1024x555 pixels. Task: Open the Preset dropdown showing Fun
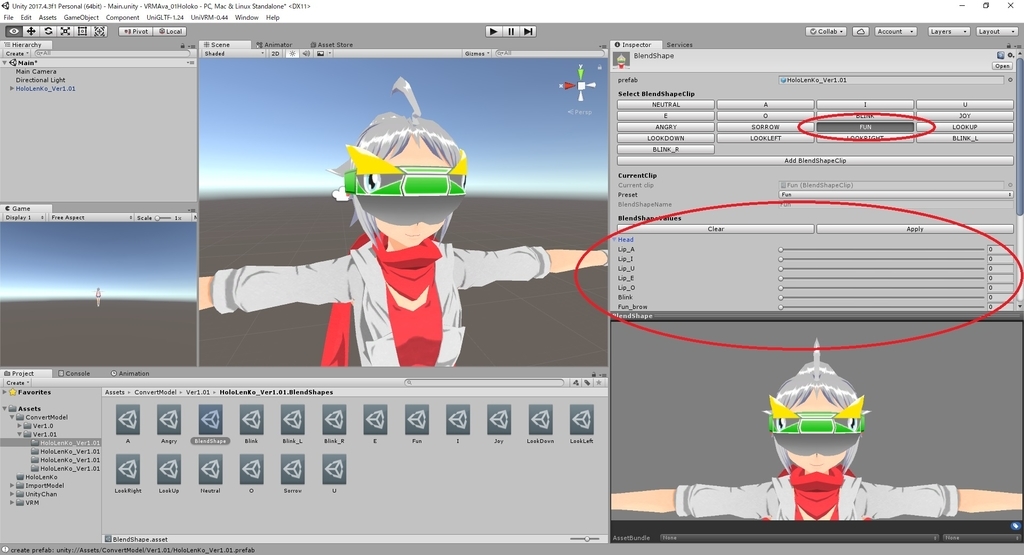tap(896, 195)
